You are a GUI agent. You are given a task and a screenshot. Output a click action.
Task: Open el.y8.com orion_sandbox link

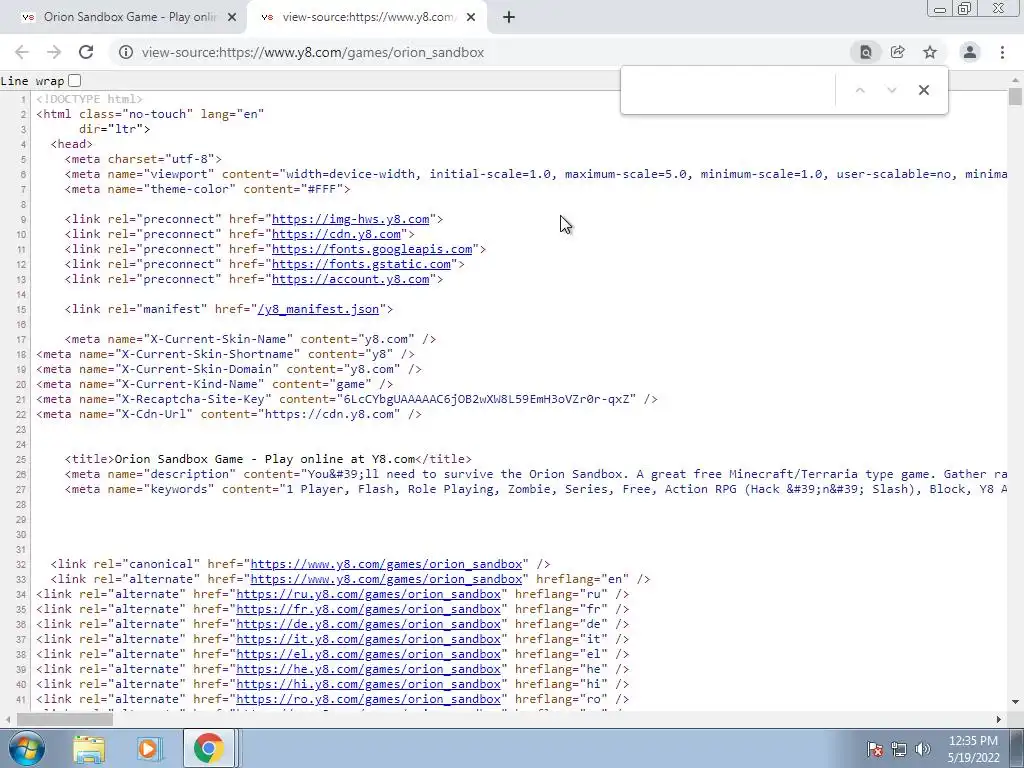pos(368,654)
